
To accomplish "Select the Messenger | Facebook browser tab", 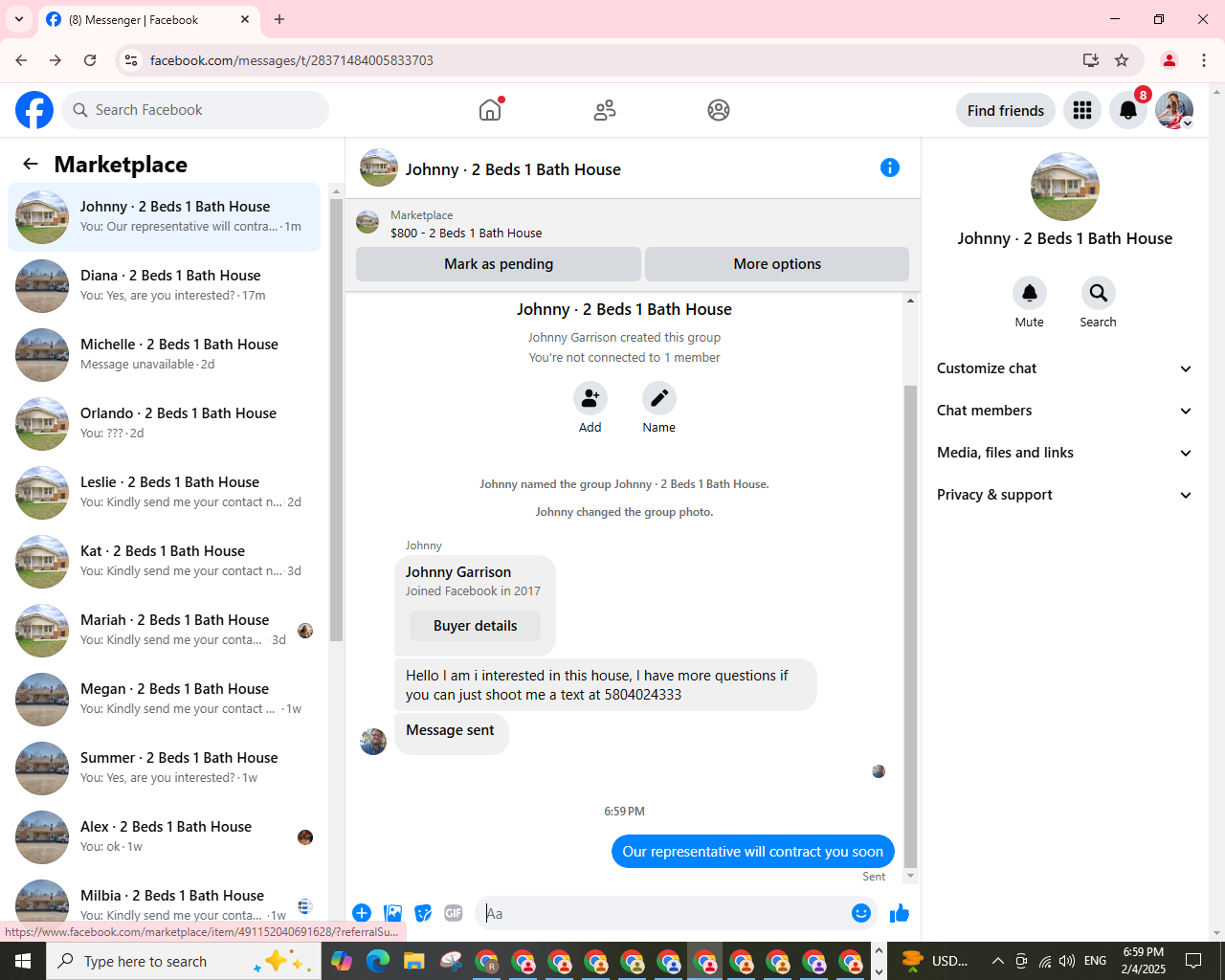I will [148, 19].
